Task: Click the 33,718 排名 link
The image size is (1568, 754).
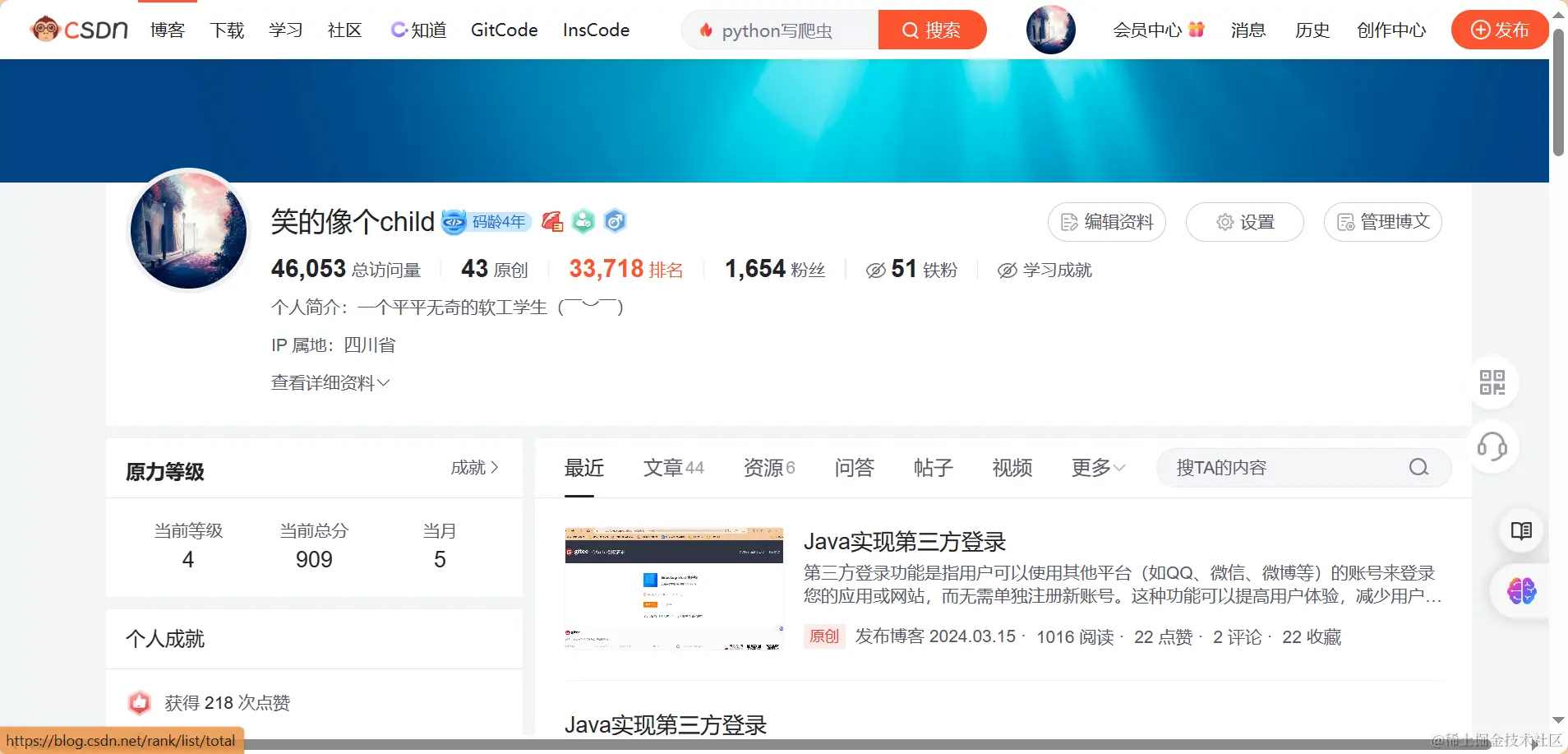Action: click(626, 269)
